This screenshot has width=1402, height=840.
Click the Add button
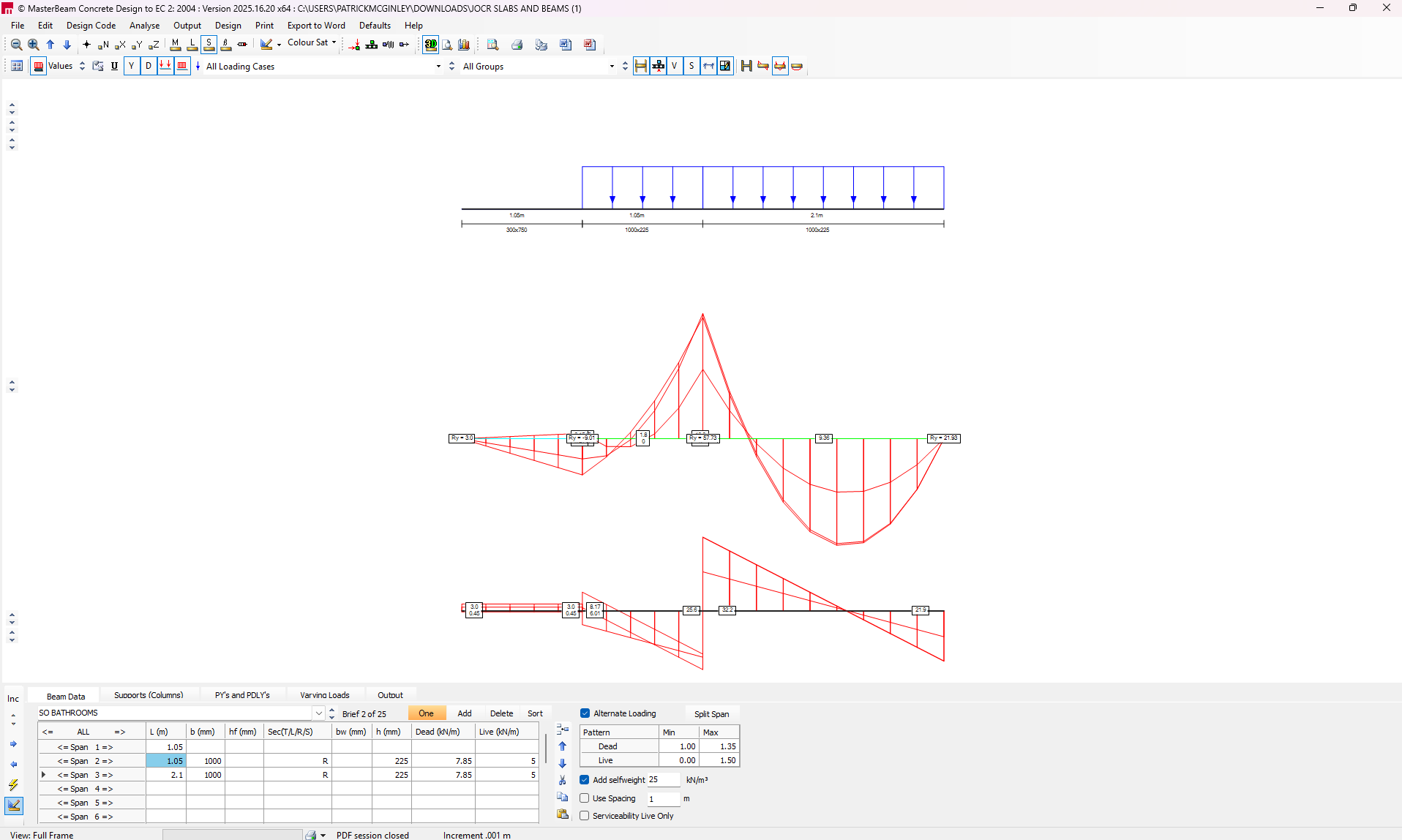click(x=465, y=713)
